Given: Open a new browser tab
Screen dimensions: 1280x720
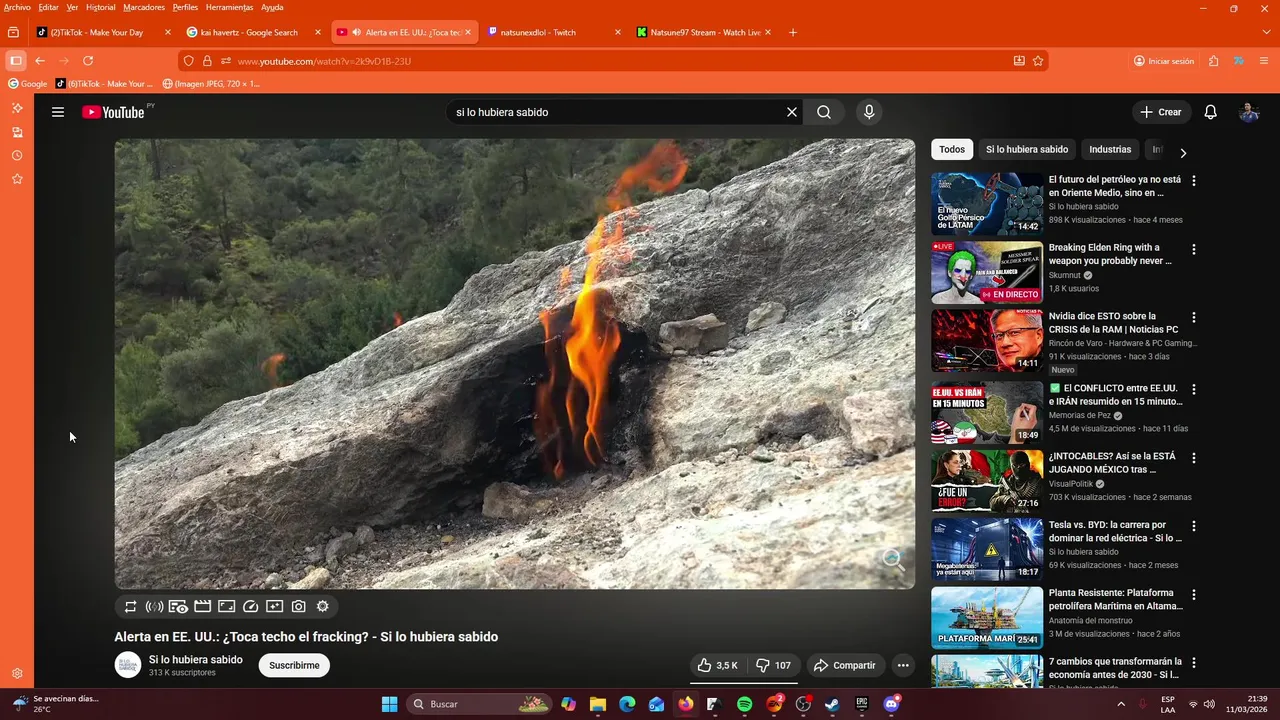Looking at the screenshot, I should point(793,32).
